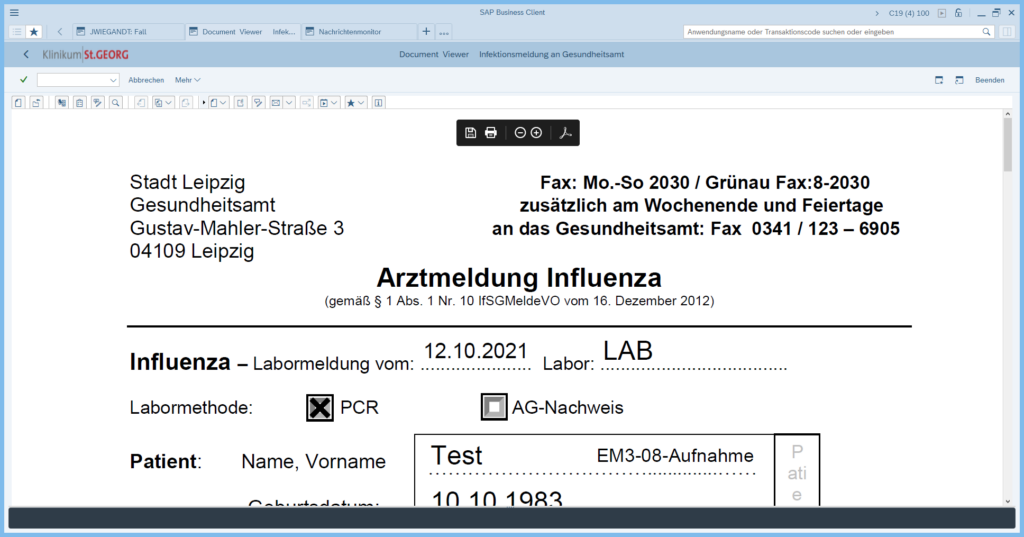Image resolution: width=1024 pixels, height=537 pixels.
Task: Click the magnifier search icon in document toolbar
Action: pyautogui.click(x=116, y=102)
